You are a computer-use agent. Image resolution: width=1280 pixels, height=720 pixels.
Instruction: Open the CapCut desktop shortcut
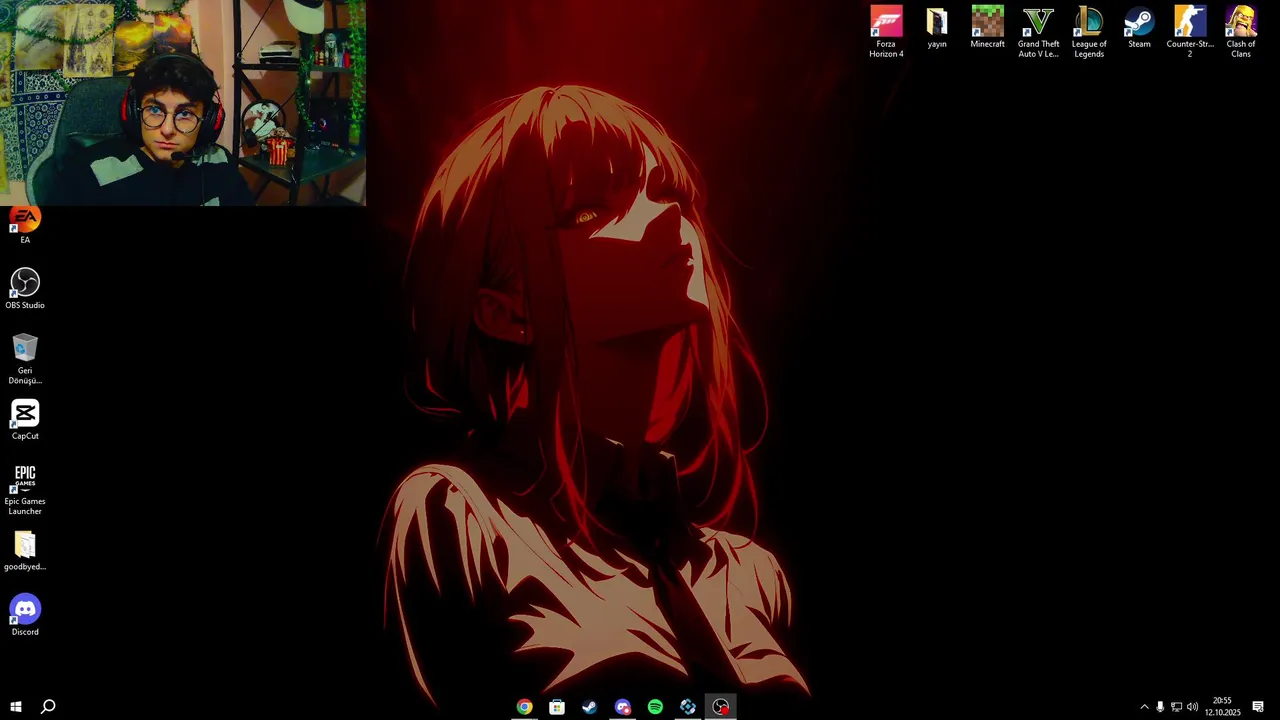coord(25,420)
